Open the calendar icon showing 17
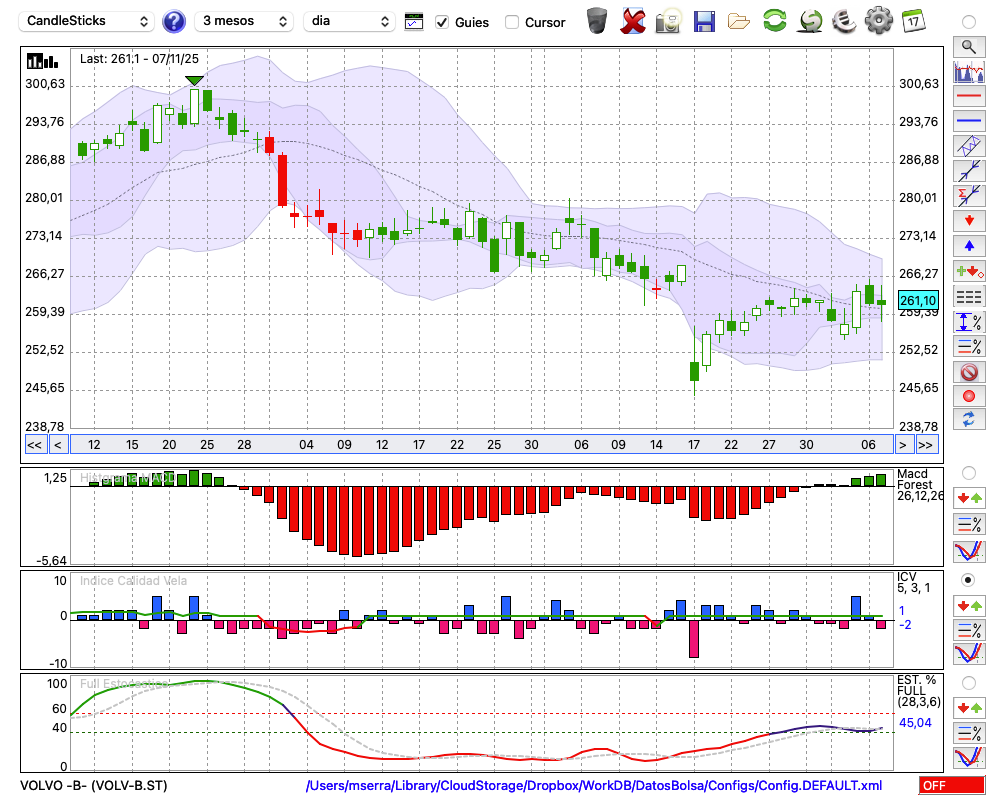This screenshot has height=800, width=1000. [x=912, y=21]
